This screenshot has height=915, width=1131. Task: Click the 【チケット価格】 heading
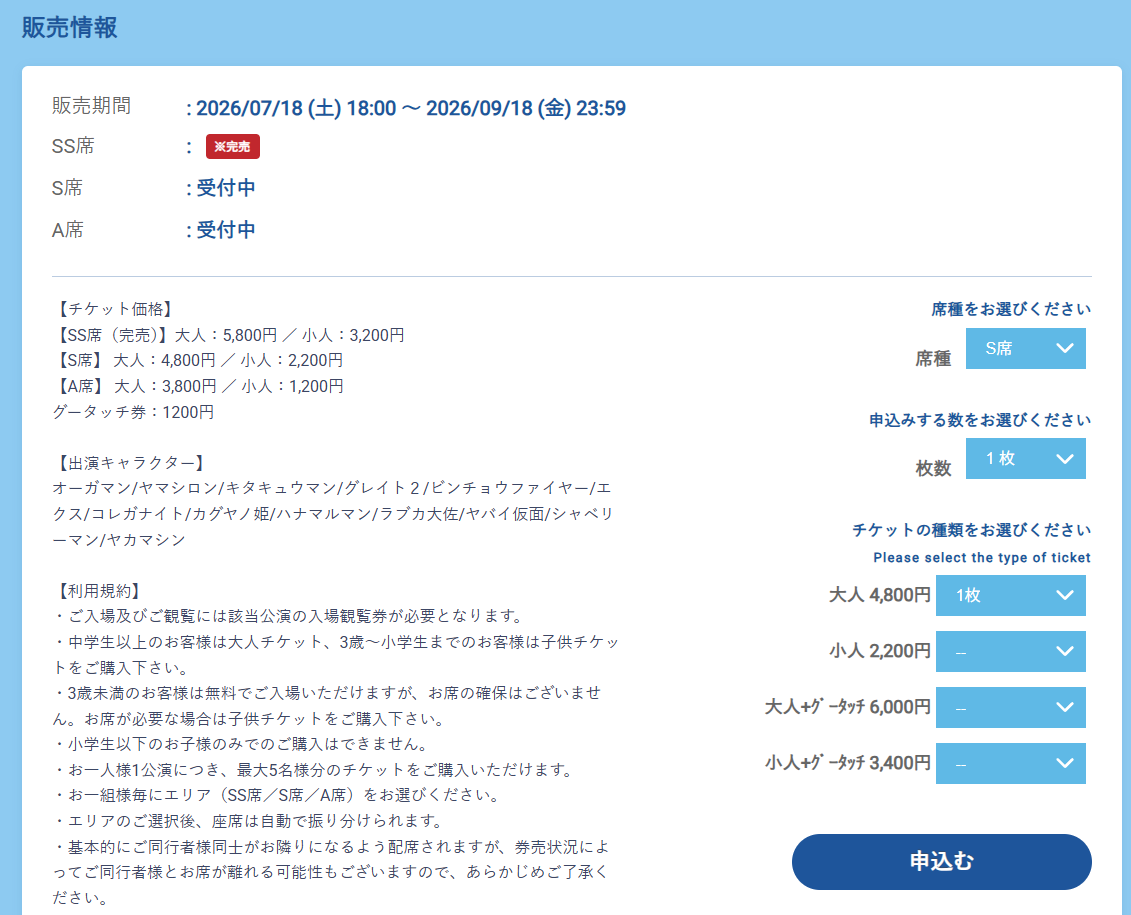pyautogui.click(x=114, y=309)
